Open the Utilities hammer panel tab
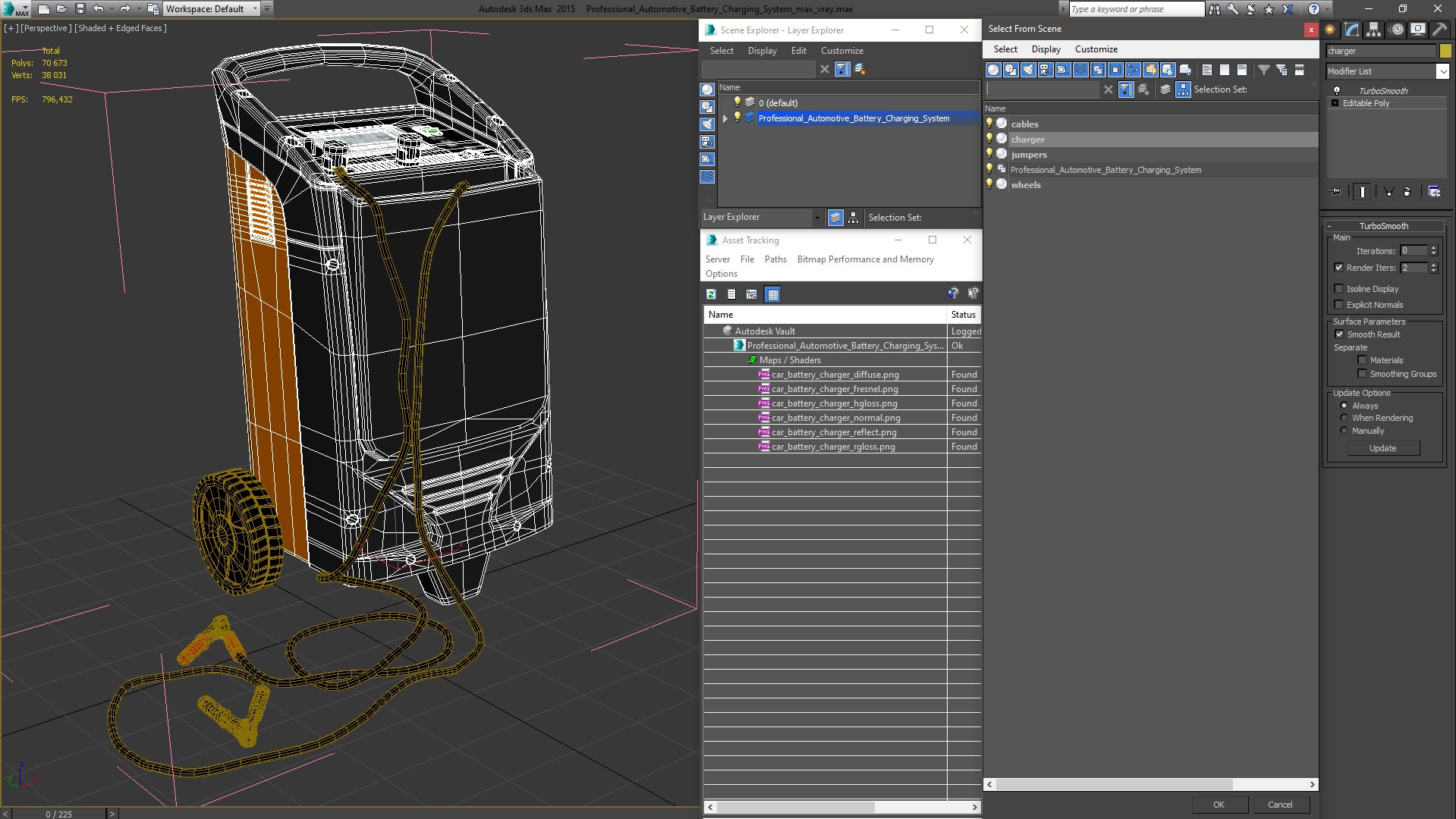Viewport: 1456px width, 819px height. pos(1439,30)
